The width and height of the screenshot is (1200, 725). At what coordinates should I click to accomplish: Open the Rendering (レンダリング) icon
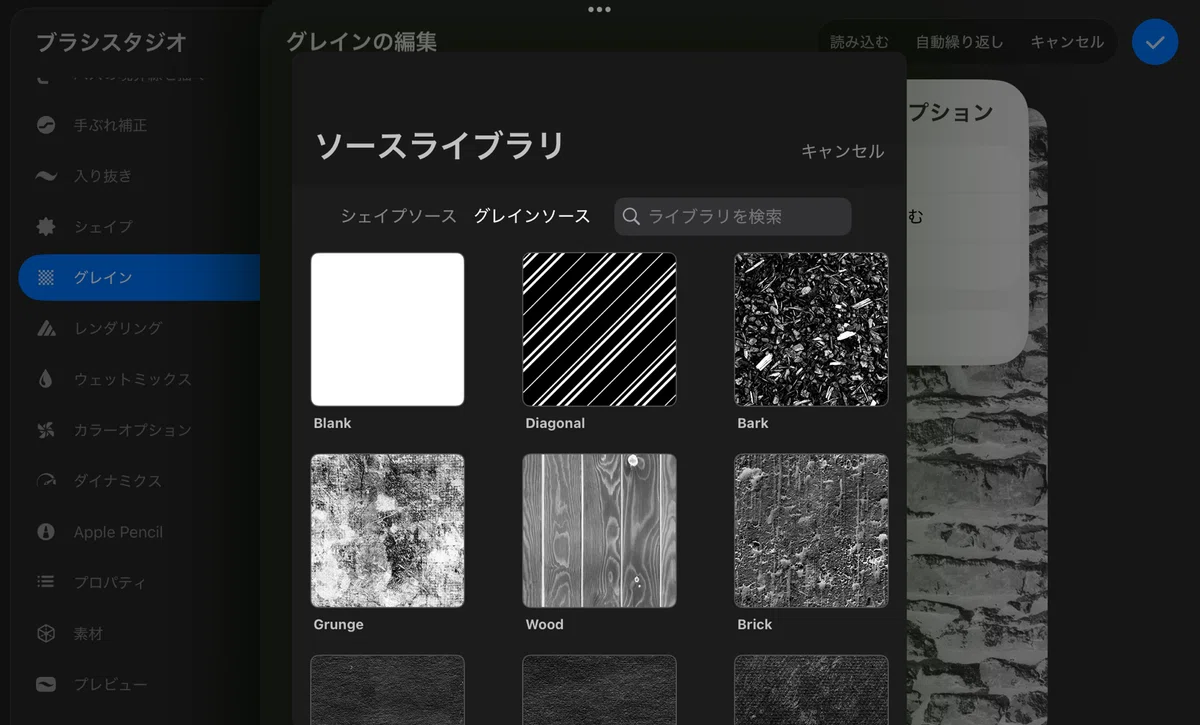46,328
